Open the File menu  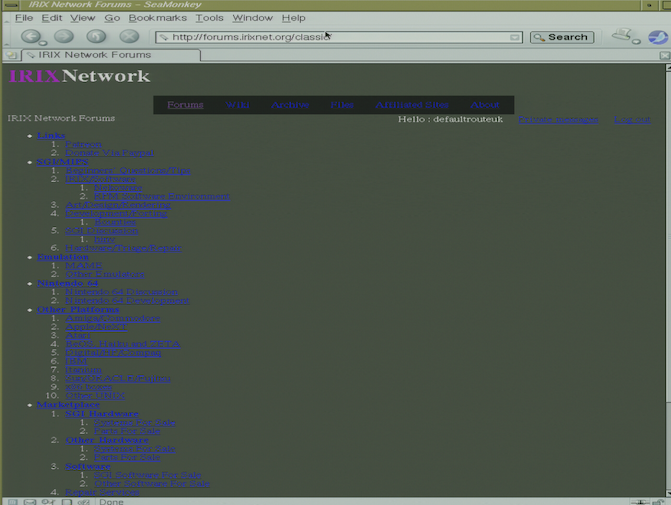tap(24, 18)
